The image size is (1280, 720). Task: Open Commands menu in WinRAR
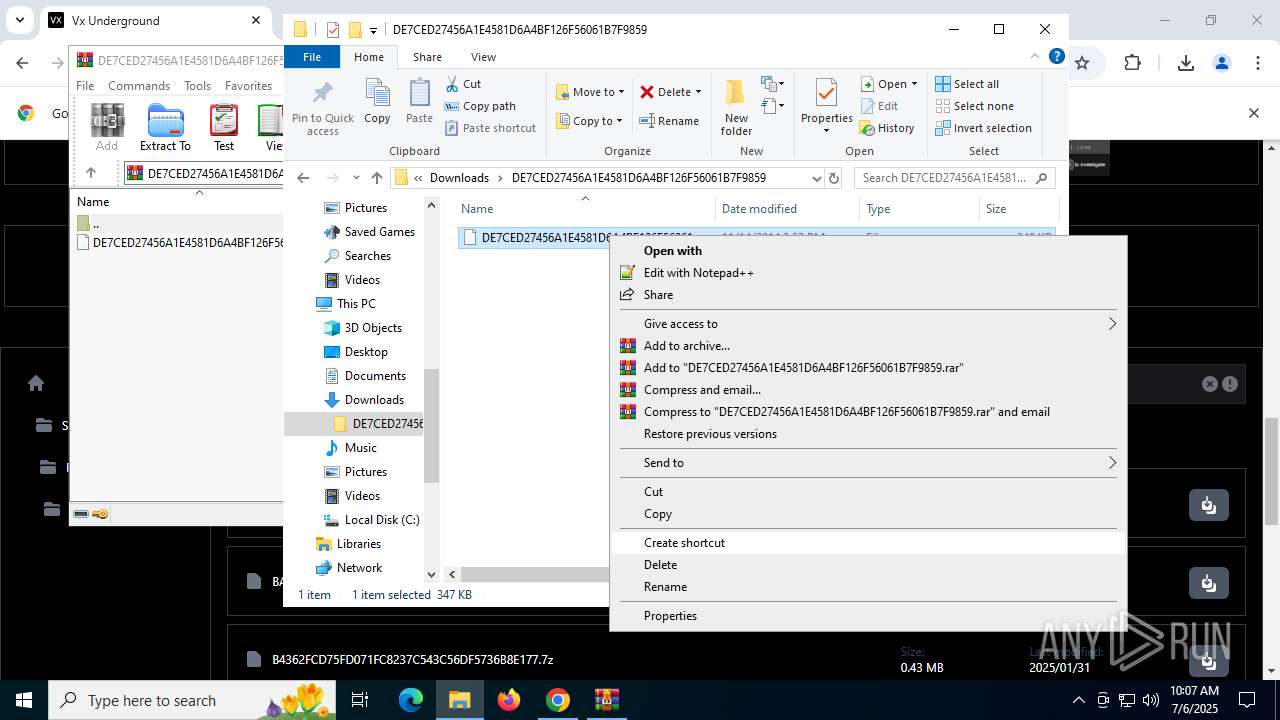[139, 86]
